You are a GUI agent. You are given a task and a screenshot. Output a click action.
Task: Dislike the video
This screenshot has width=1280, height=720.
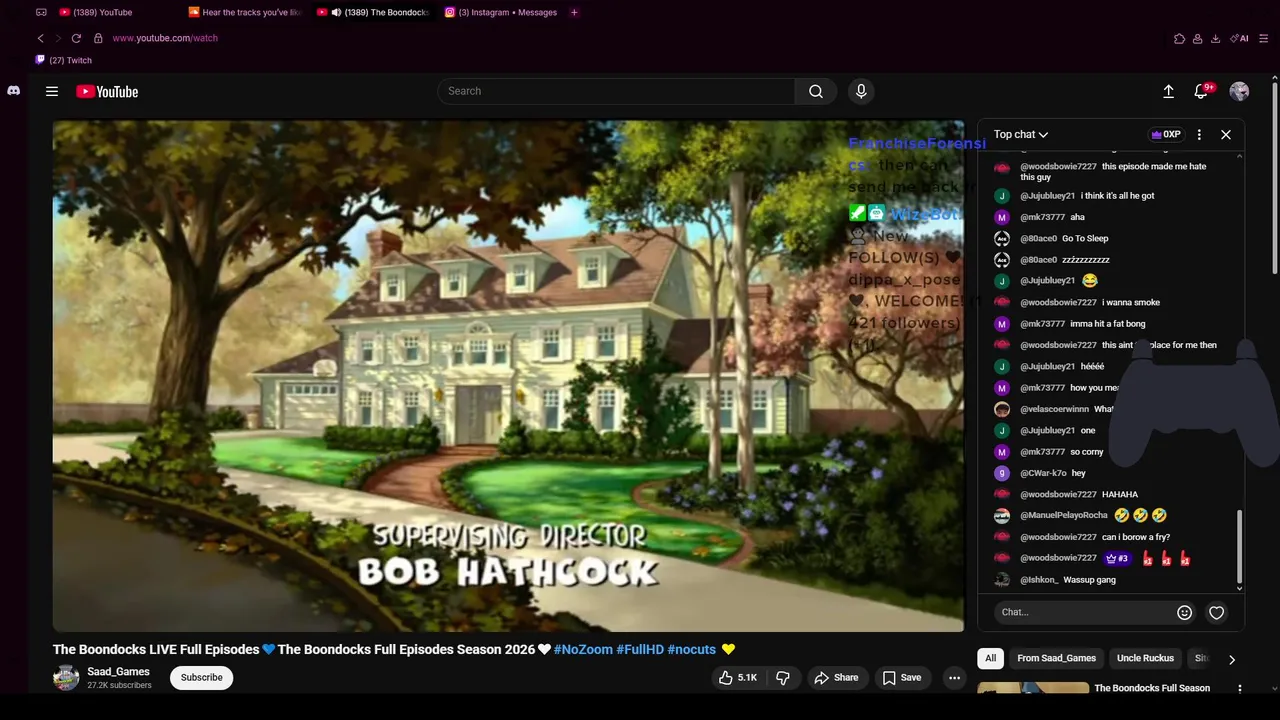pyautogui.click(x=783, y=678)
